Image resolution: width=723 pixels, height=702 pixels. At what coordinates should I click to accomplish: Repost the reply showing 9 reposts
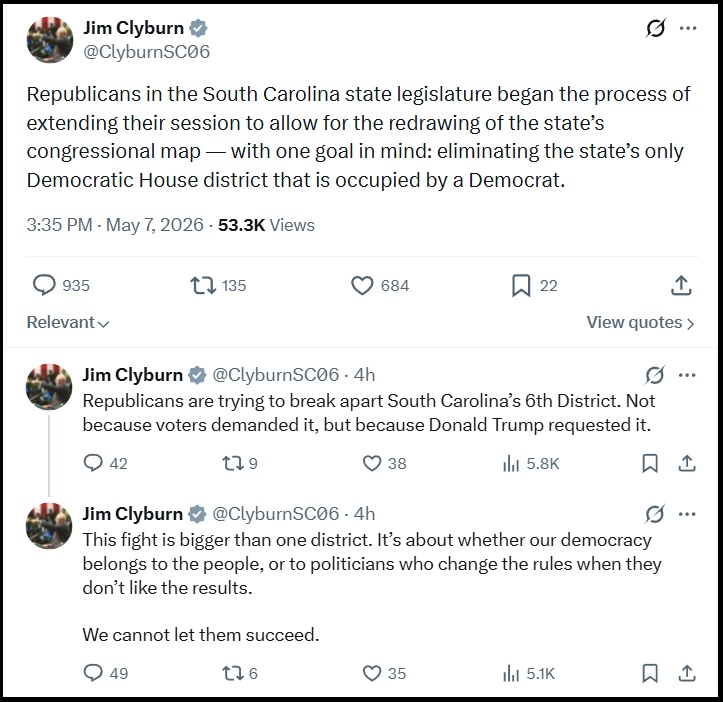[x=239, y=463]
